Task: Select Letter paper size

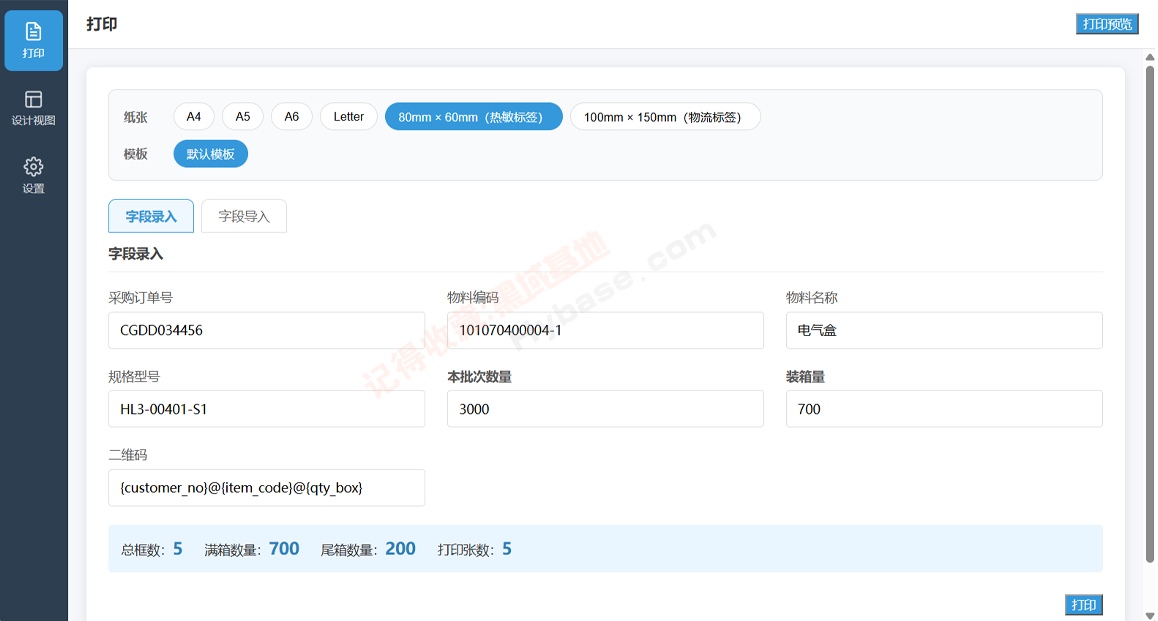Action: [x=349, y=117]
